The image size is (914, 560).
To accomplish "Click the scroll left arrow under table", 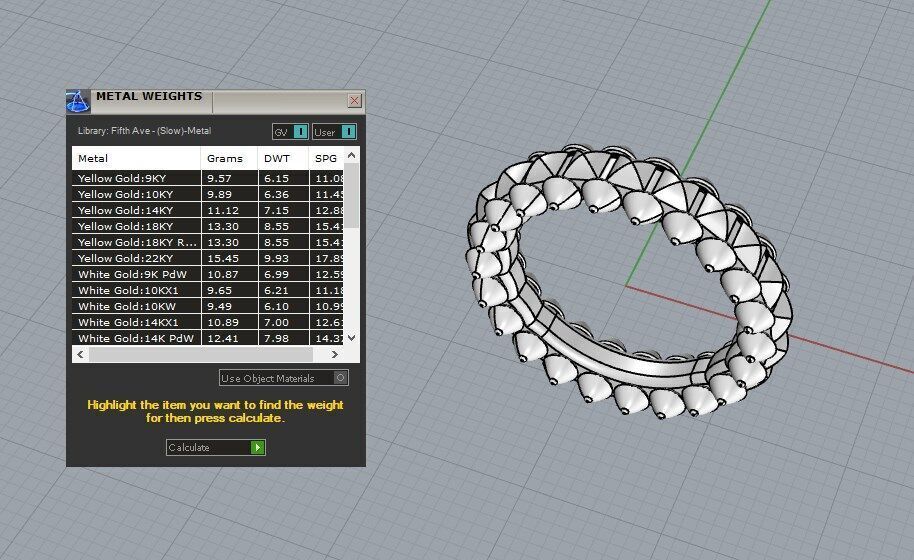I will (x=80, y=354).
